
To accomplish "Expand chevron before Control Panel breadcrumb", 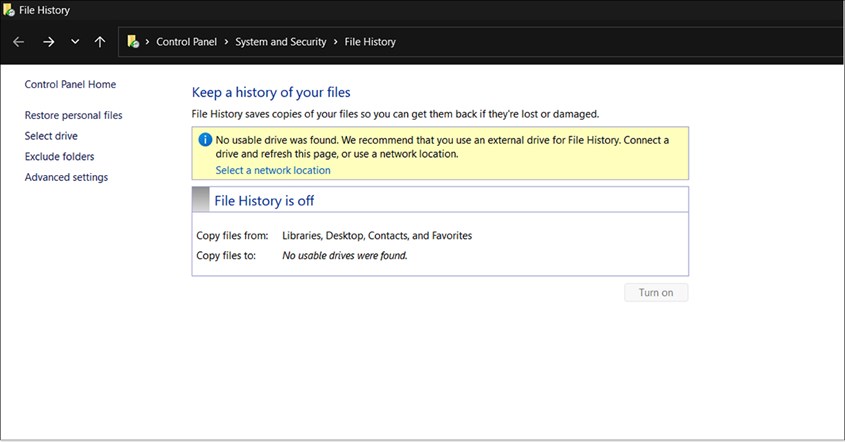I will 147,42.
